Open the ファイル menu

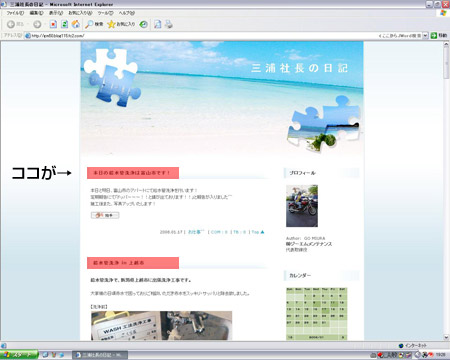pyautogui.click(x=15, y=13)
